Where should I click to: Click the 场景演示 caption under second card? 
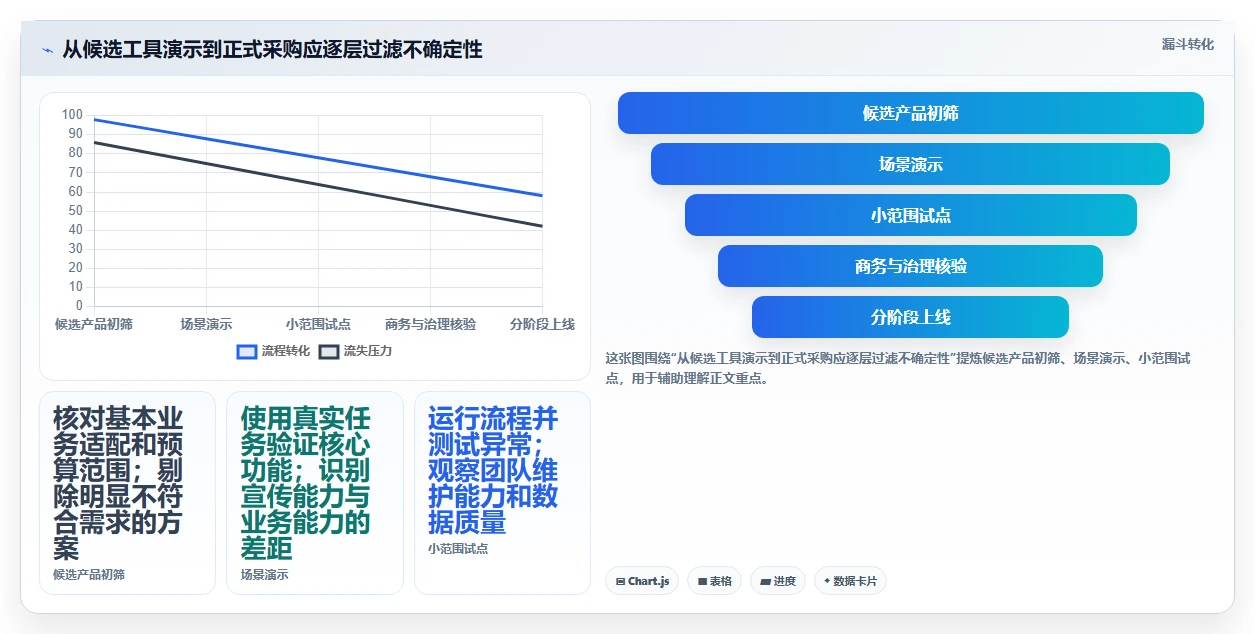coord(264,575)
